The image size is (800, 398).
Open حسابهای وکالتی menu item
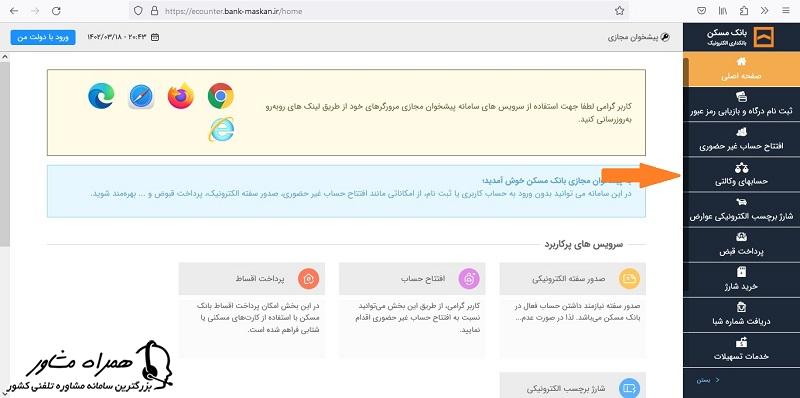pos(741,174)
